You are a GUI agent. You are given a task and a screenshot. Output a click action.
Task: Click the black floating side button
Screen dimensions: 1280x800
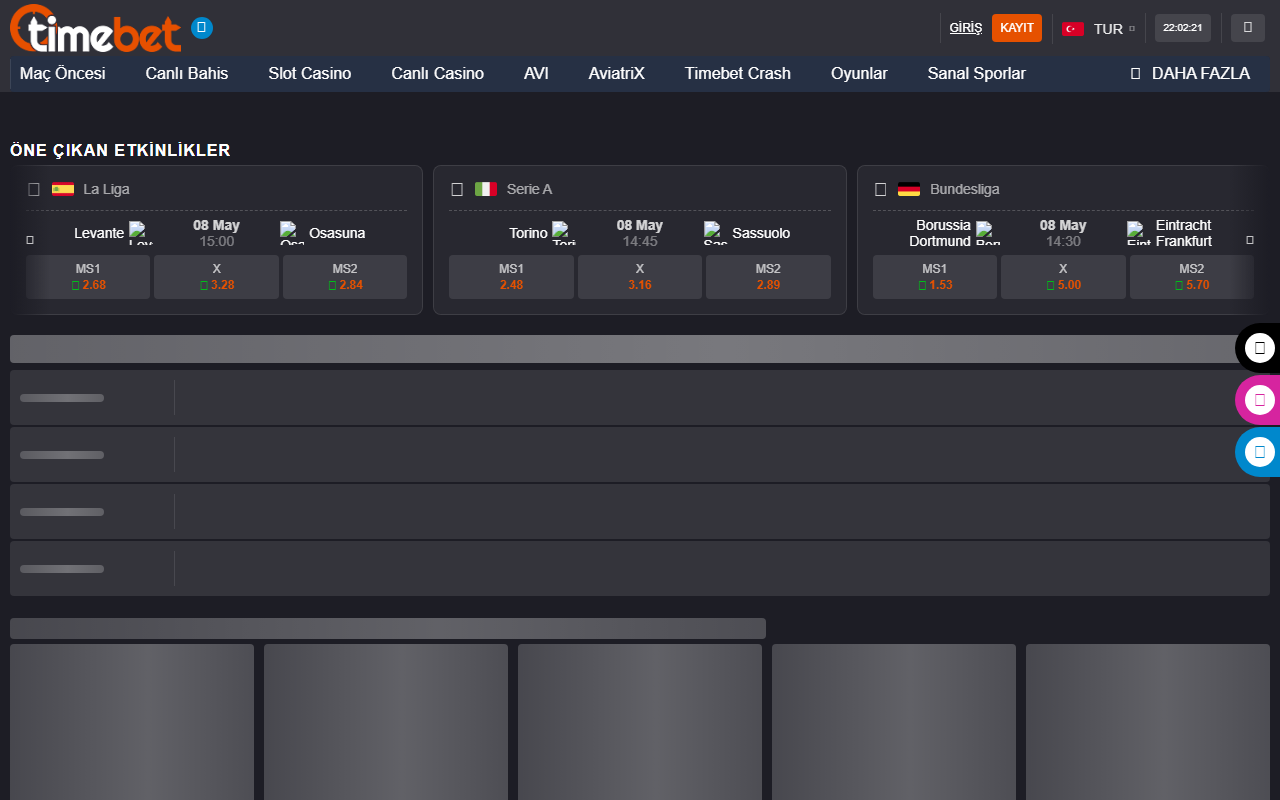coord(1259,348)
